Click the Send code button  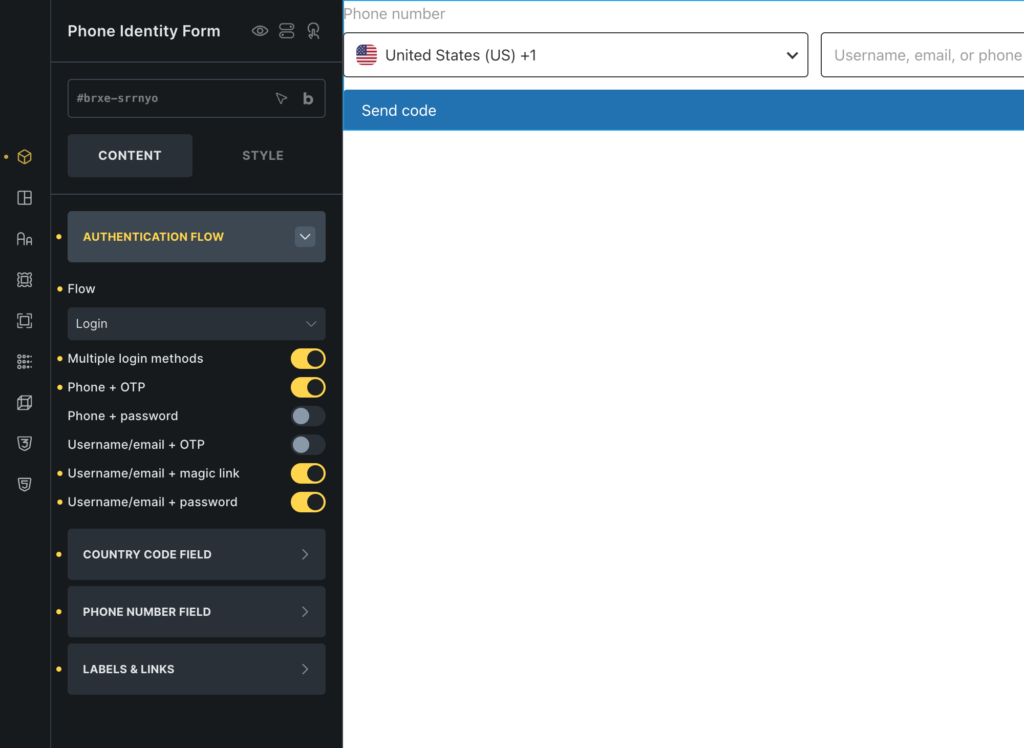click(683, 110)
